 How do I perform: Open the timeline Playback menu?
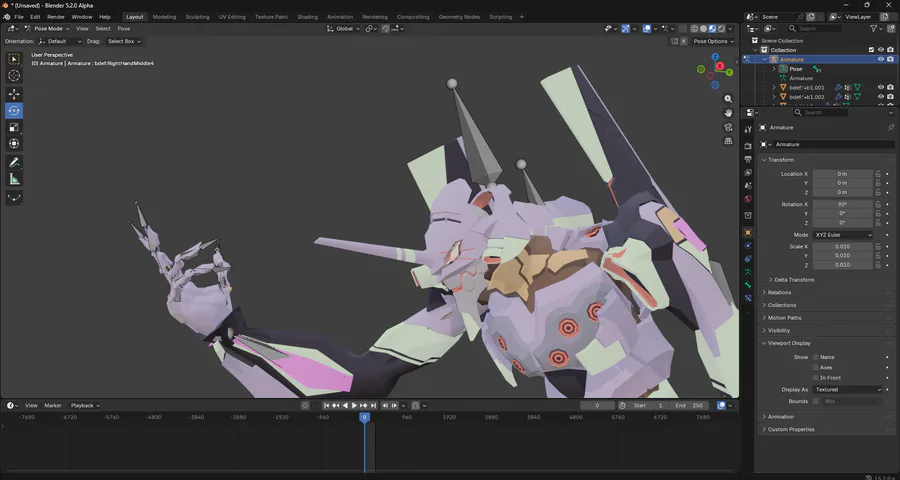[84, 405]
